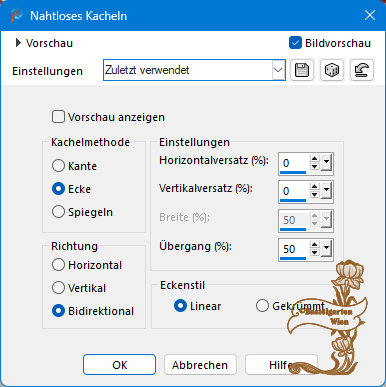Image resolution: width=386 pixels, height=387 pixels.
Task: Click the save preset floppy disk icon
Action: coord(302,70)
